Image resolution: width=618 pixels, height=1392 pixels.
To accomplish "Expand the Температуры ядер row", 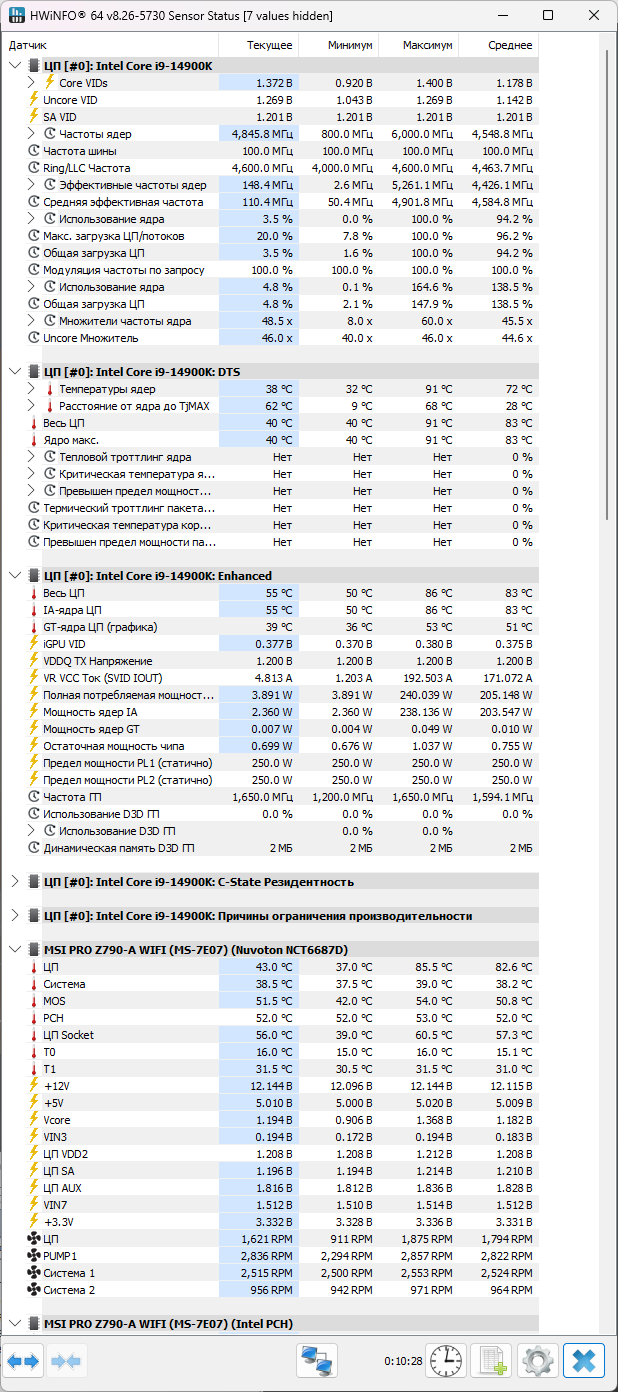I will [32, 389].
